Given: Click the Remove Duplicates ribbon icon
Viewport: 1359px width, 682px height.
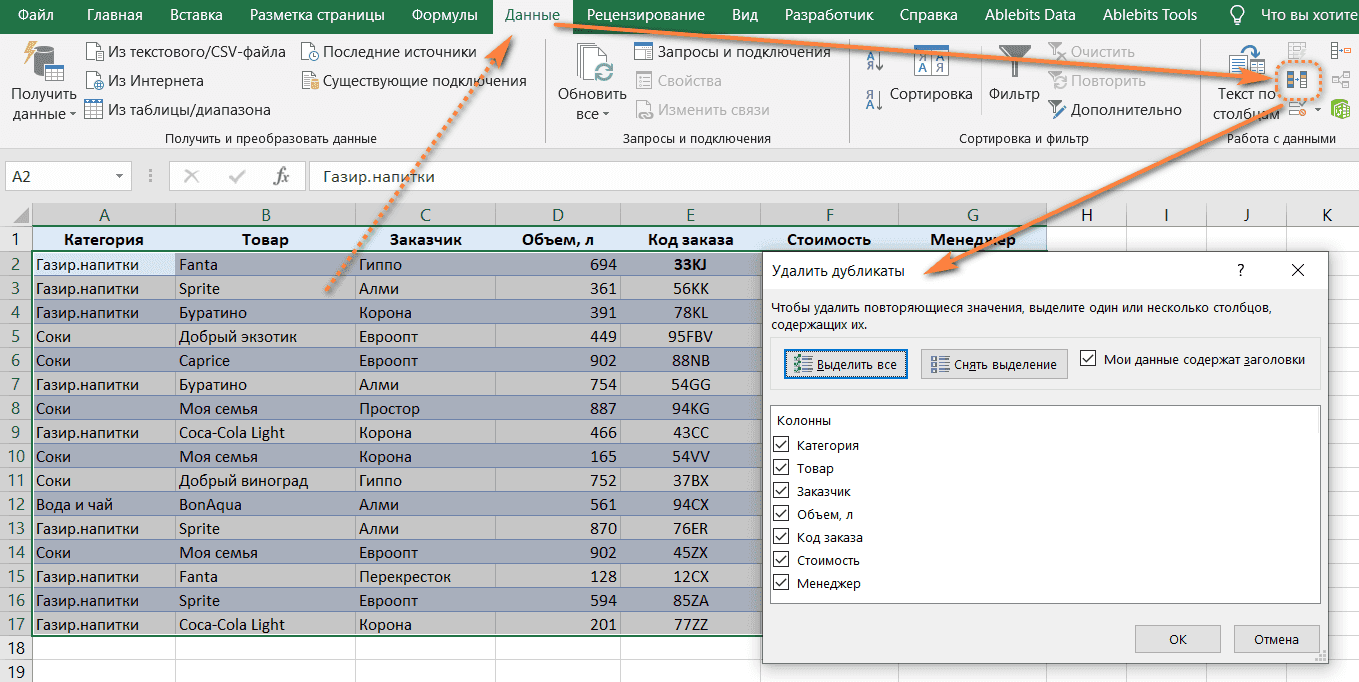Looking at the screenshot, I should (1297, 79).
